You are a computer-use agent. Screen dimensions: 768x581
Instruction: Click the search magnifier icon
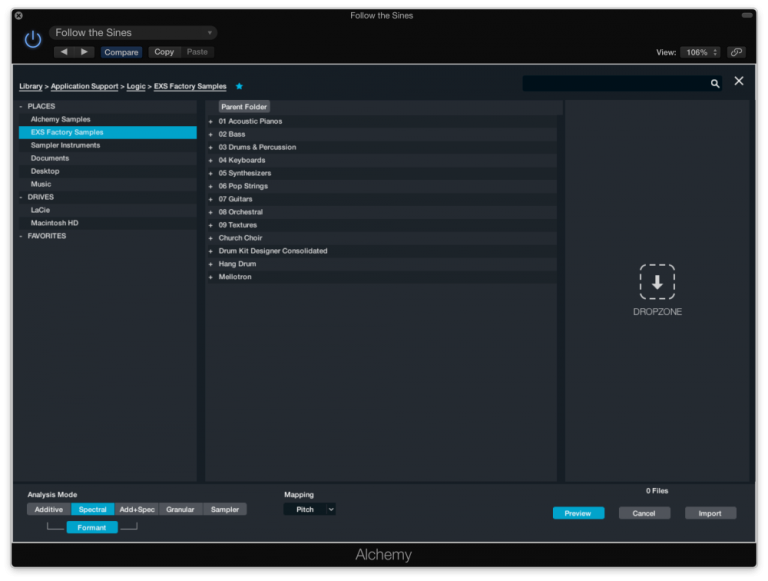click(715, 84)
